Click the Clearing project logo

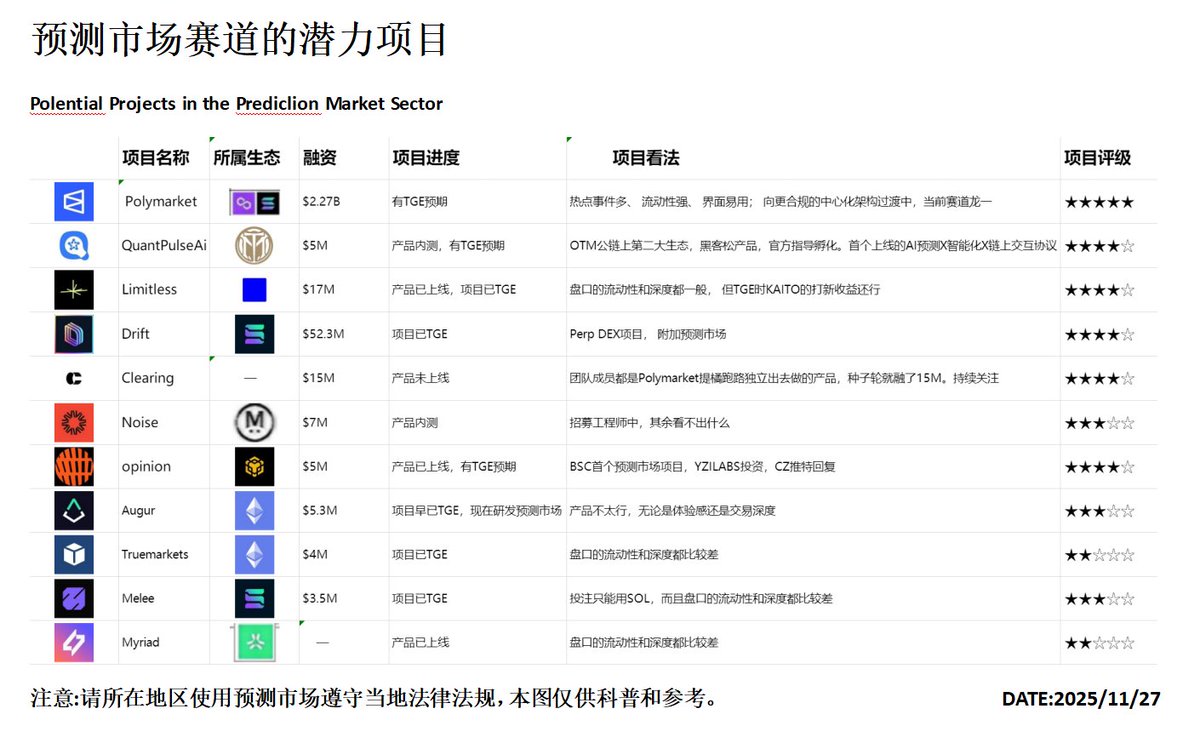73,378
